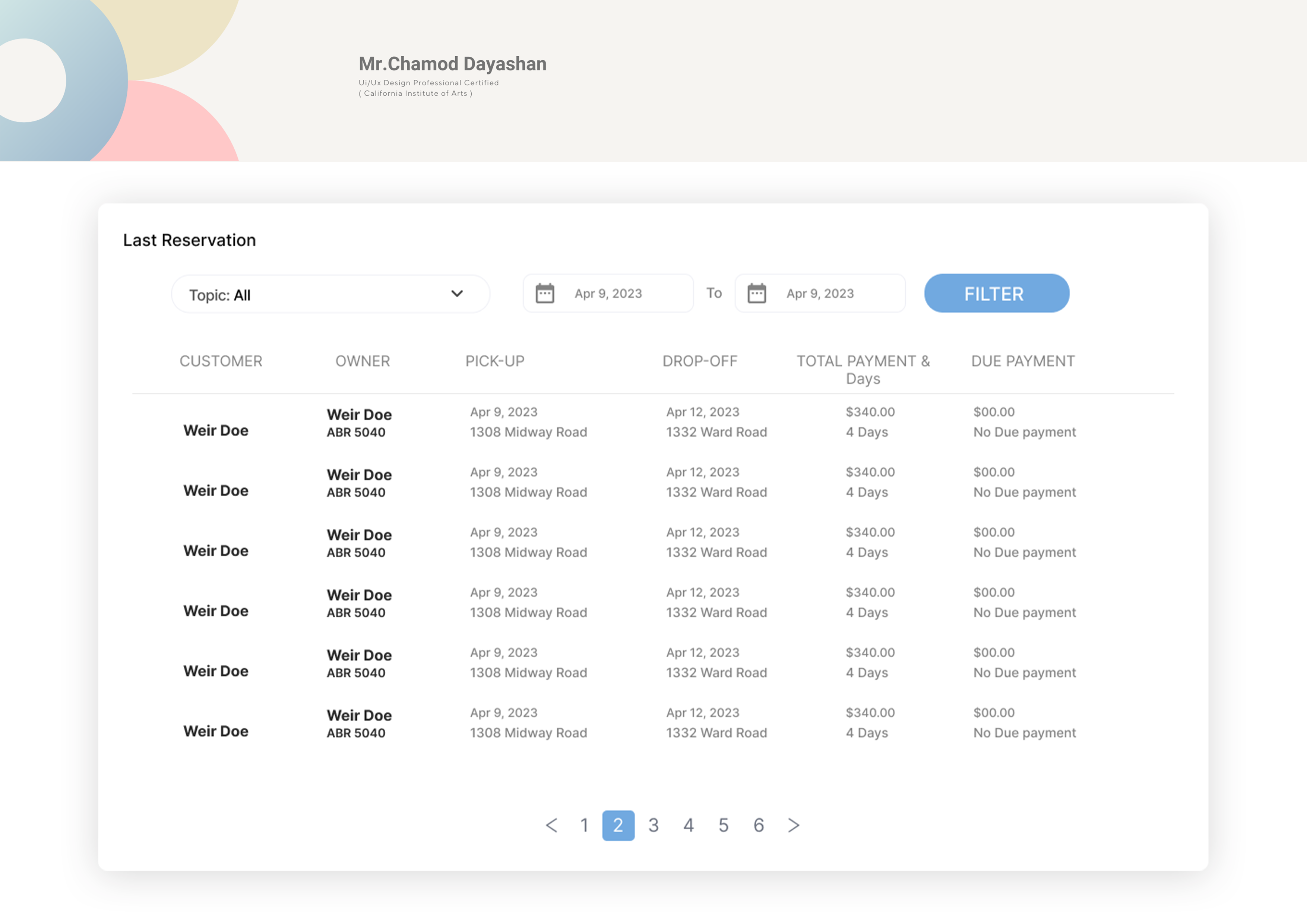Click the $00.00 due amount in first row

coord(994,412)
